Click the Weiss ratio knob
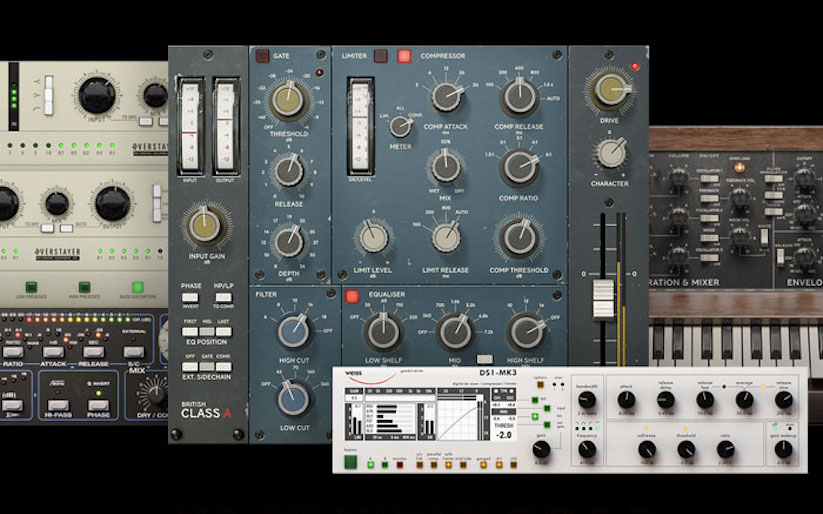Image resolution: width=823 pixels, height=514 pixels. pyautogui.click(x=725, y=449)
